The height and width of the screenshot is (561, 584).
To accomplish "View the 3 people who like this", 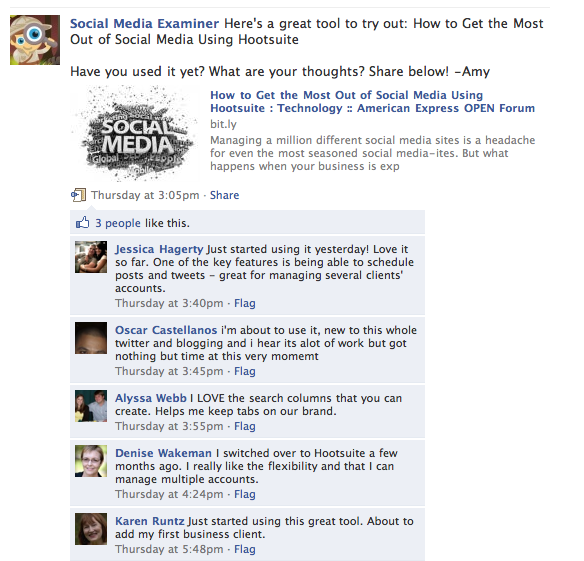I will [x=118, y=223].
